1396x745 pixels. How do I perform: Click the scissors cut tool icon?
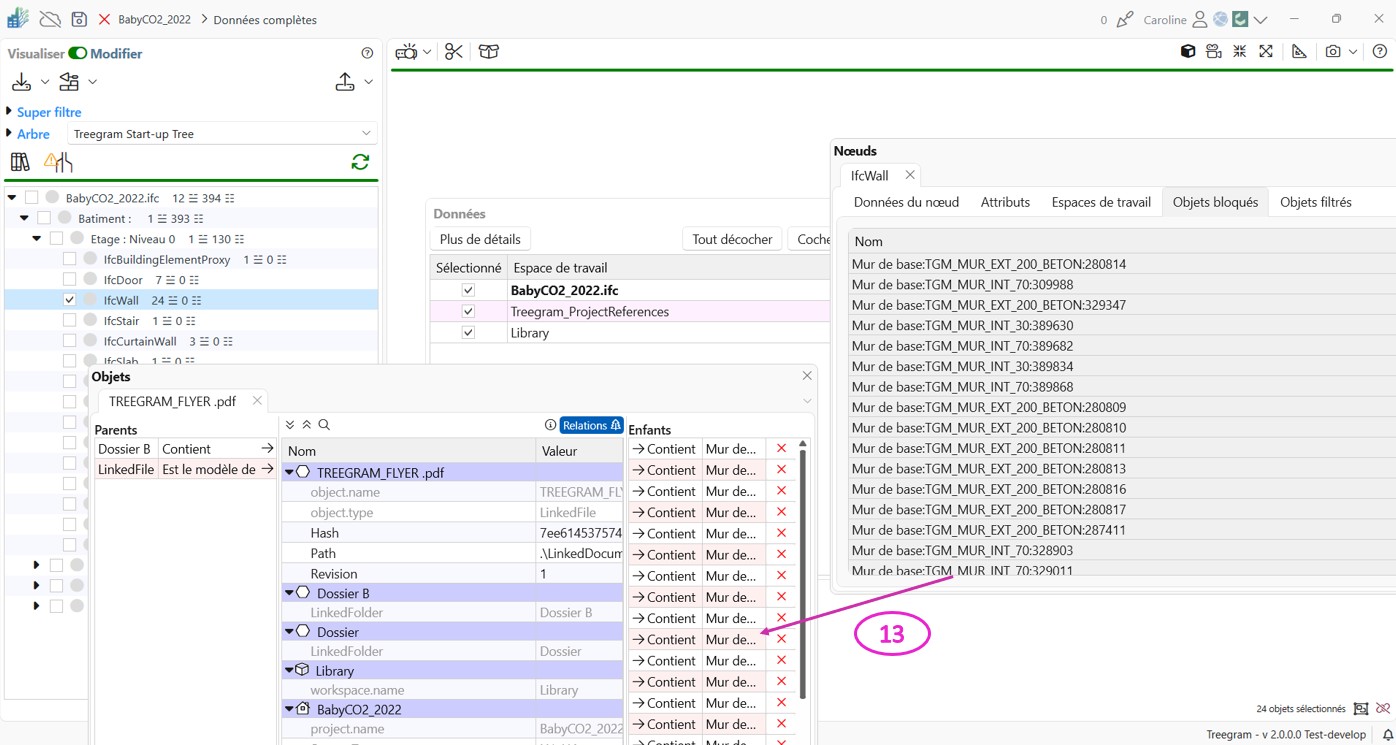point(454,52)
